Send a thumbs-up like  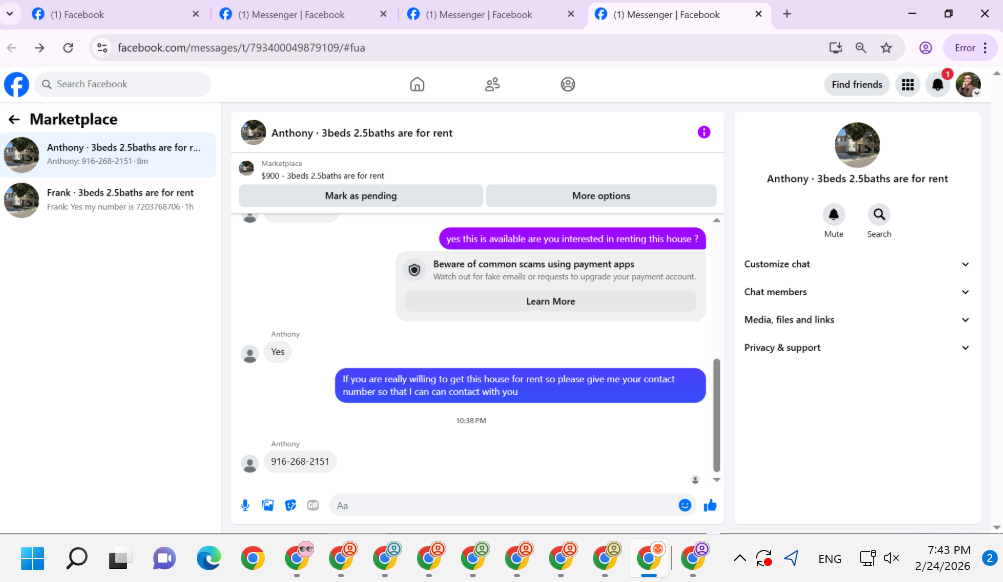click(x=710, y=505)
